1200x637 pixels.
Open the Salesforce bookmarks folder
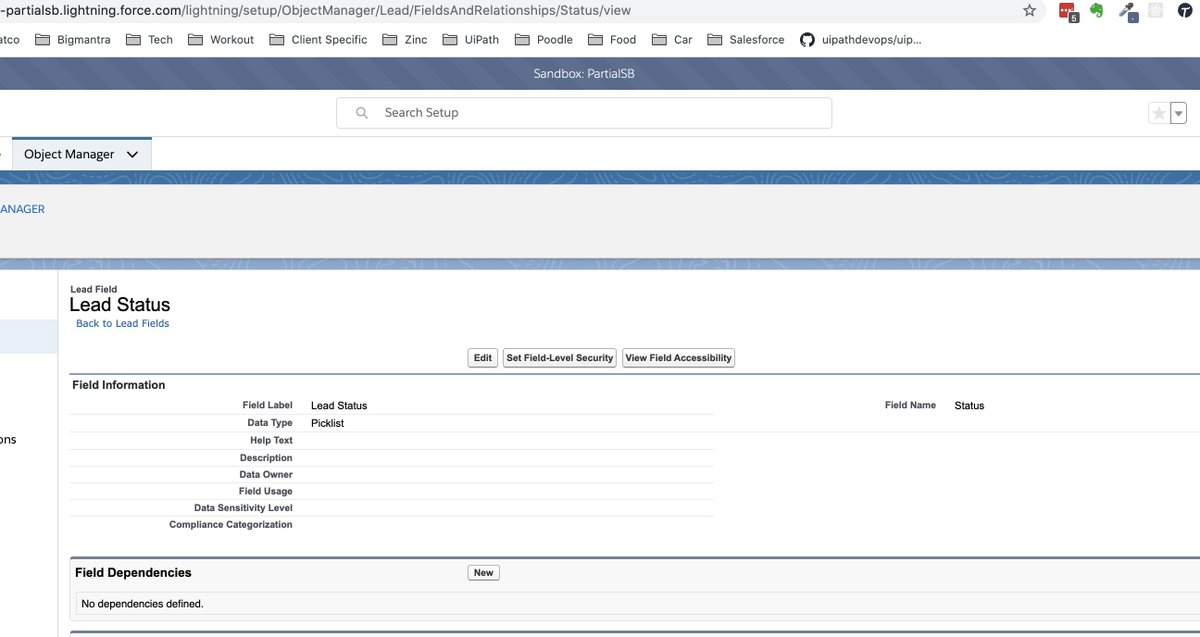(x=745, y=40)
